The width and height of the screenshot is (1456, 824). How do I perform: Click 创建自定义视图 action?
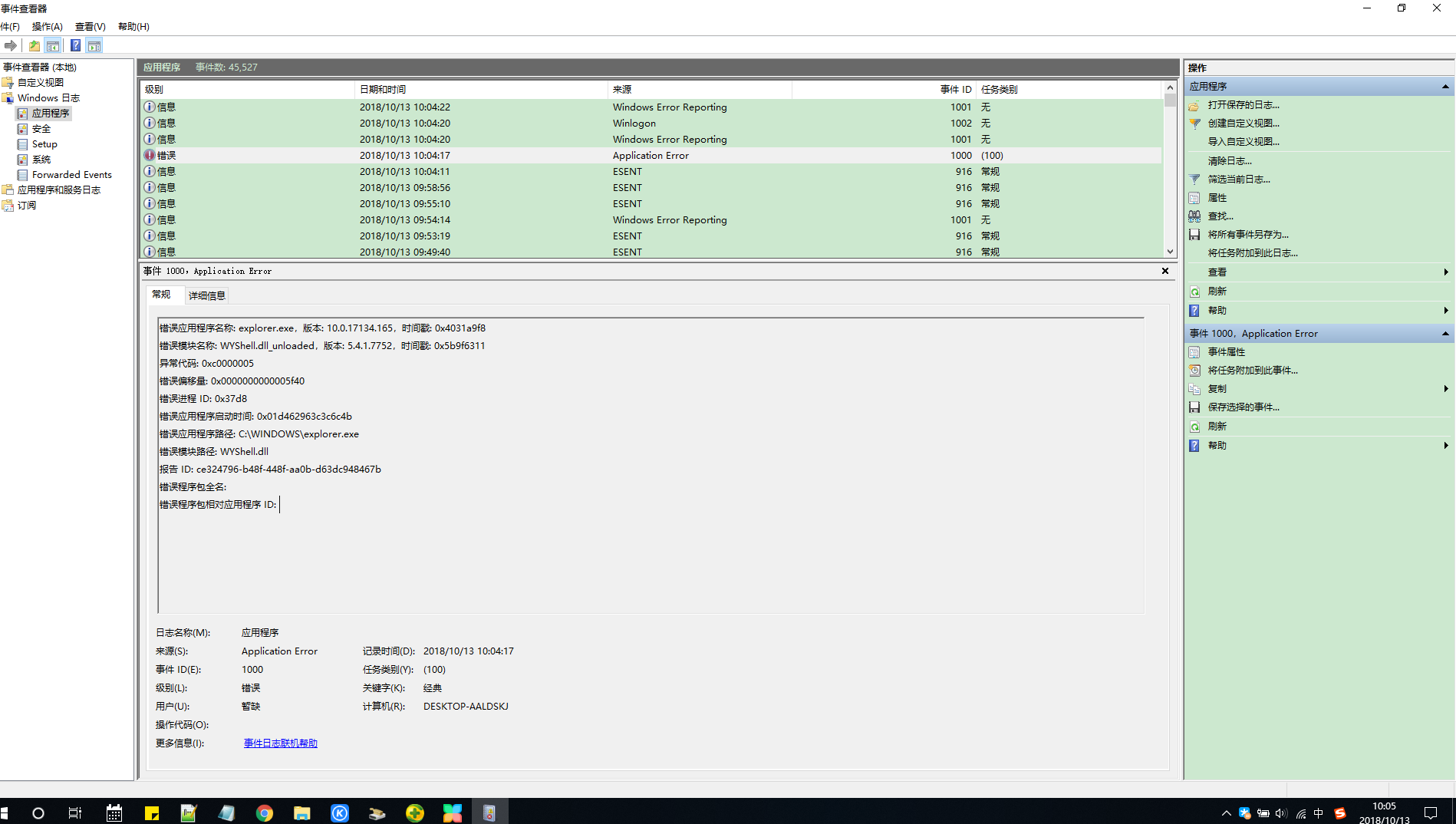pos(1244,124)
